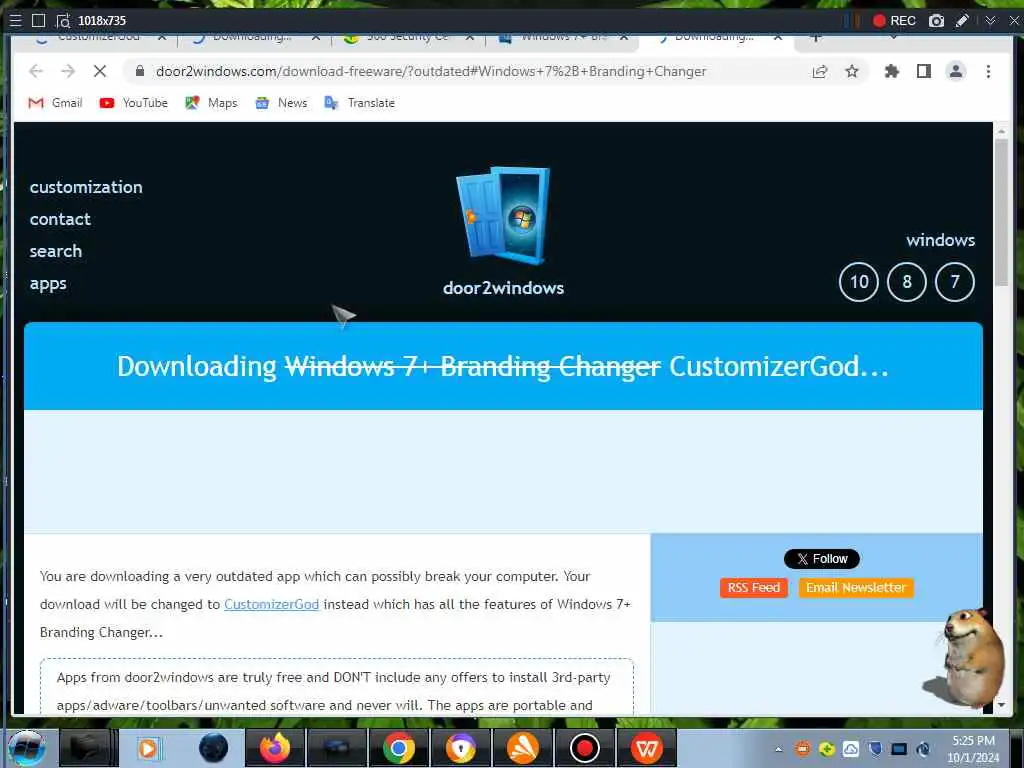The width and height of the screenshot is (1024, 768).
Task: Click the windows label above version circles
Action: (940, 240)
